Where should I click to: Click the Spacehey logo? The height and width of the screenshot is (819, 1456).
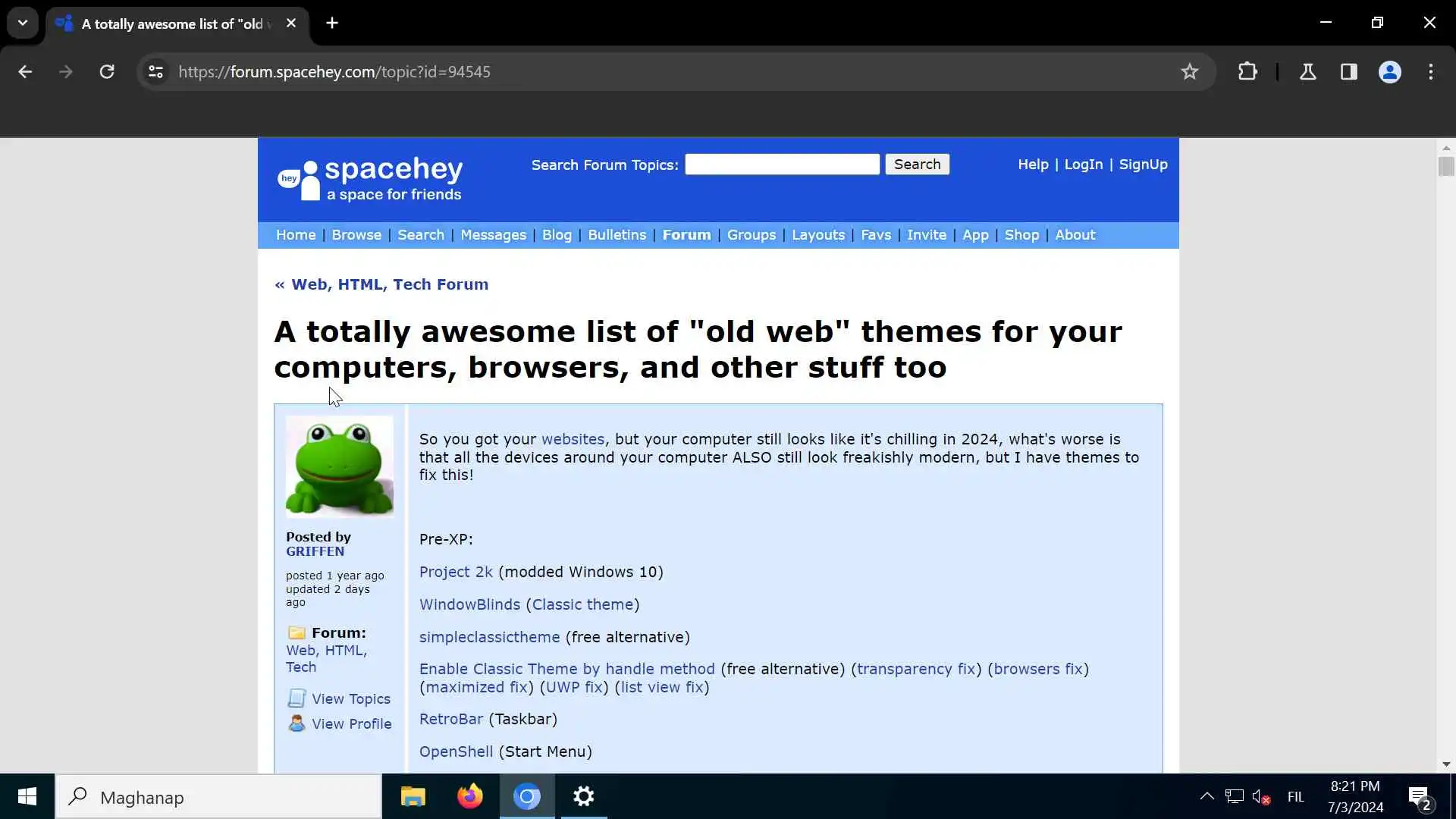coord(370,179)
